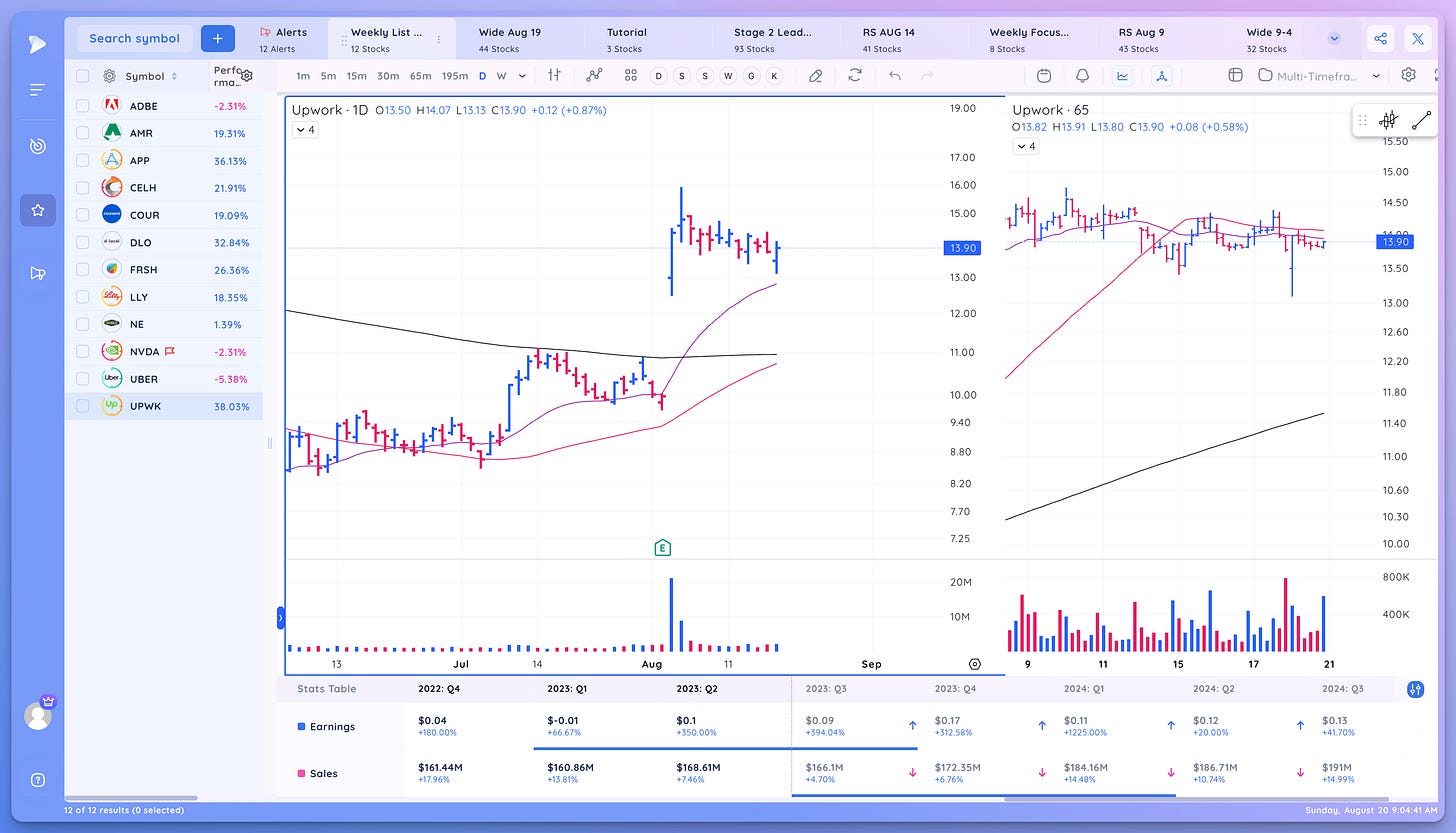Open the Multi-Timeframe layout dropdown
Image resolution: width=1456 pixels, height=833 pixels.
pos(1319,75)
